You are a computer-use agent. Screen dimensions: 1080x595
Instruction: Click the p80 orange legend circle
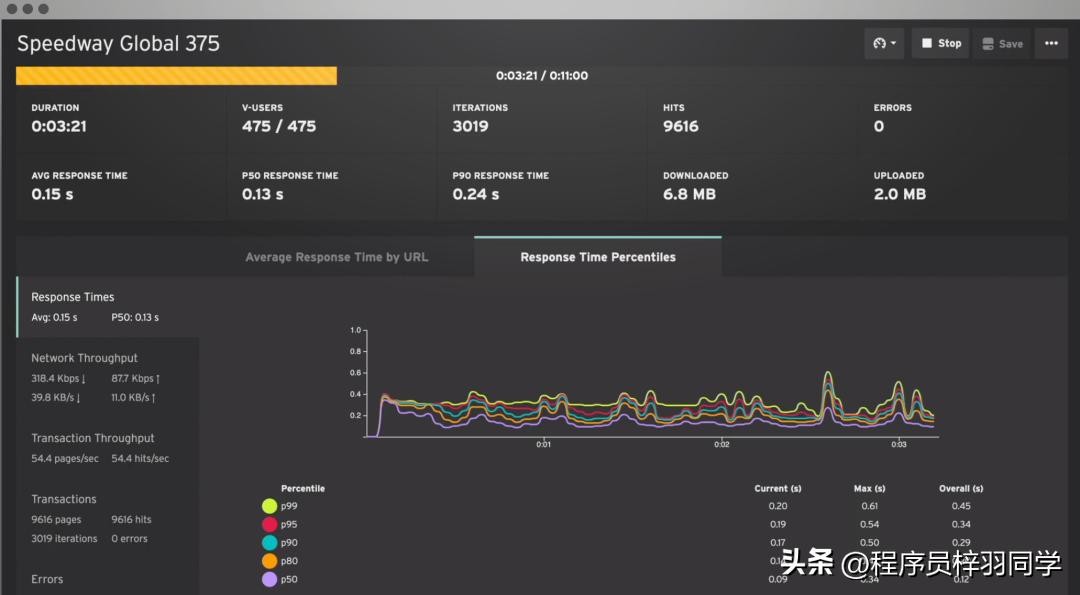(269, 561)
